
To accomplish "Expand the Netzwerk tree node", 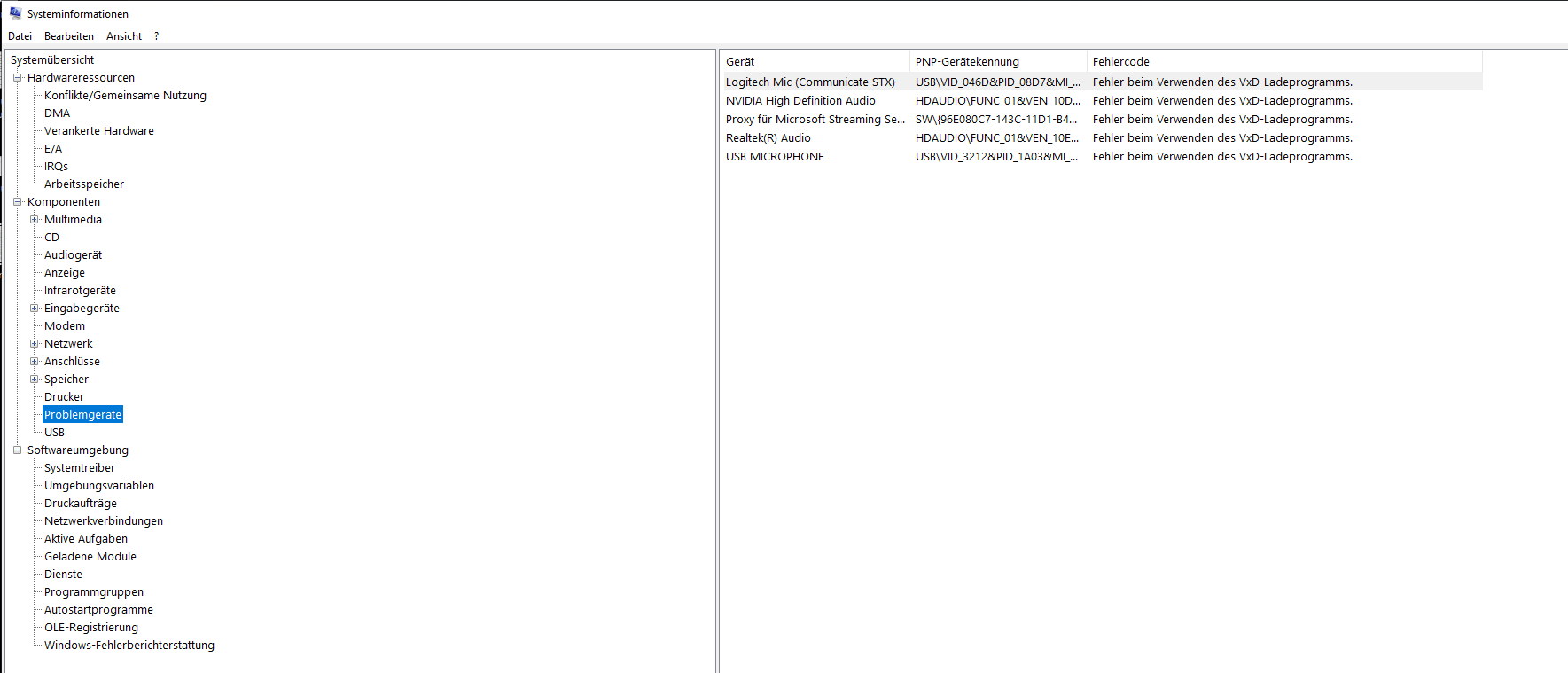I will point(35,344).
